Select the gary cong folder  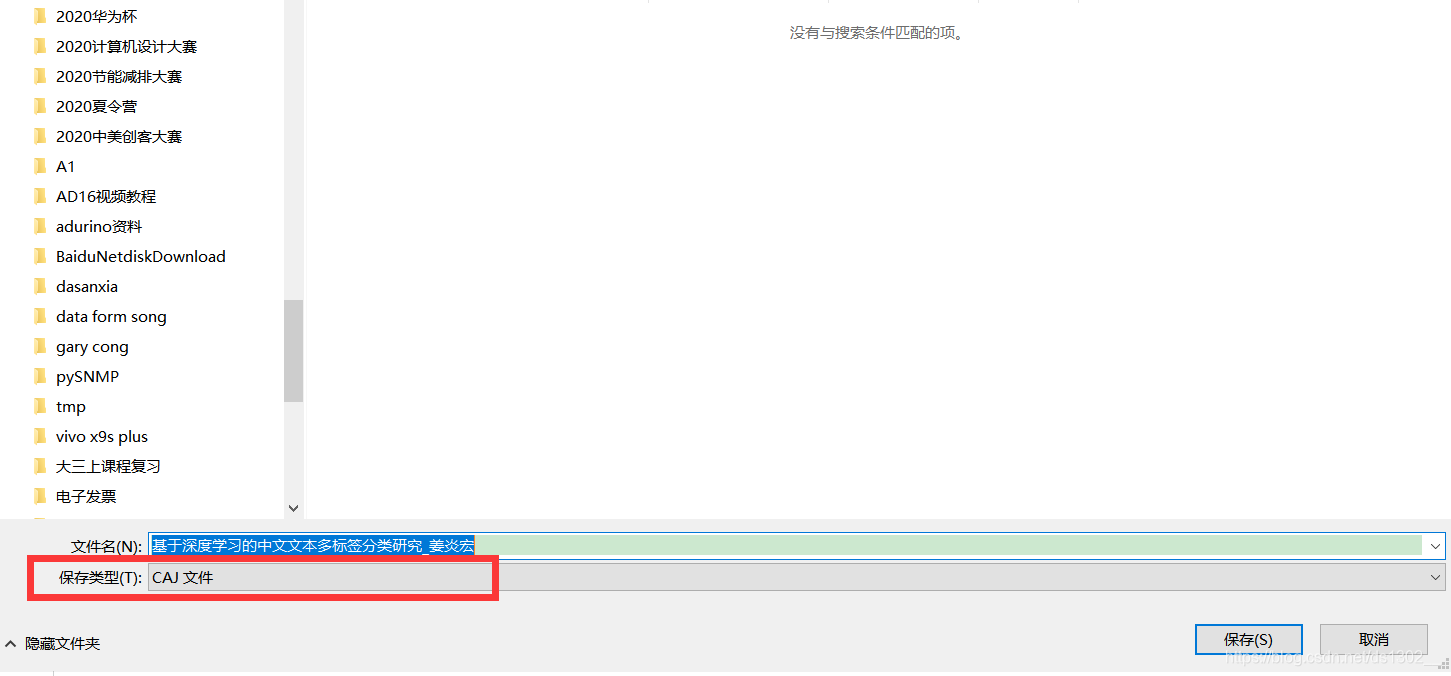click(x=92, y=346)
